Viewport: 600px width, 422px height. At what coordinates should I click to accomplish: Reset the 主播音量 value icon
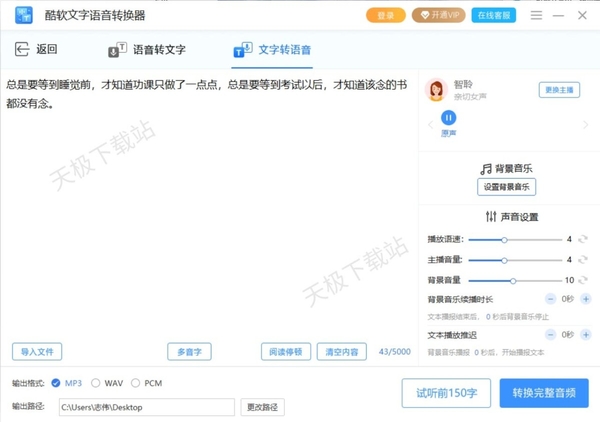[583, 260]
